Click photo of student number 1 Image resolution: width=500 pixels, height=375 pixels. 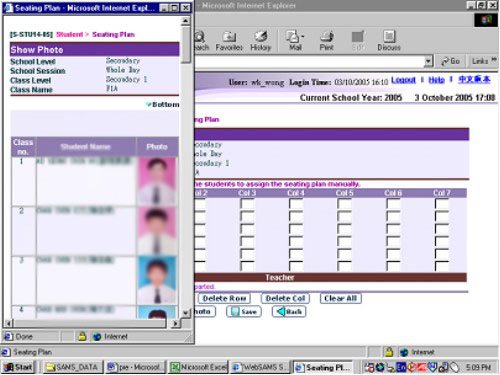click(157, 181)
